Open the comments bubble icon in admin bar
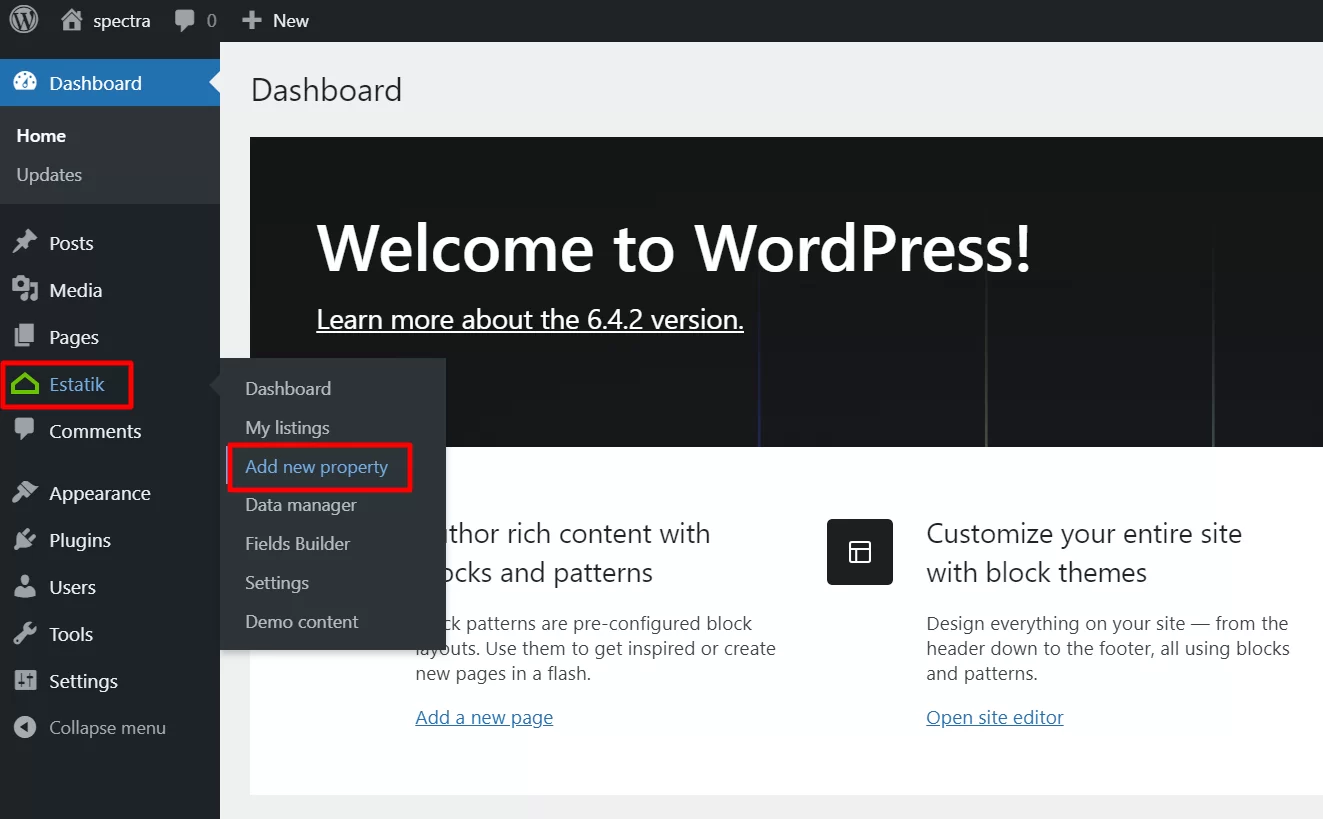Viewport: 1323px width, 819px height. pyautogui.click(x=185, y=21)
